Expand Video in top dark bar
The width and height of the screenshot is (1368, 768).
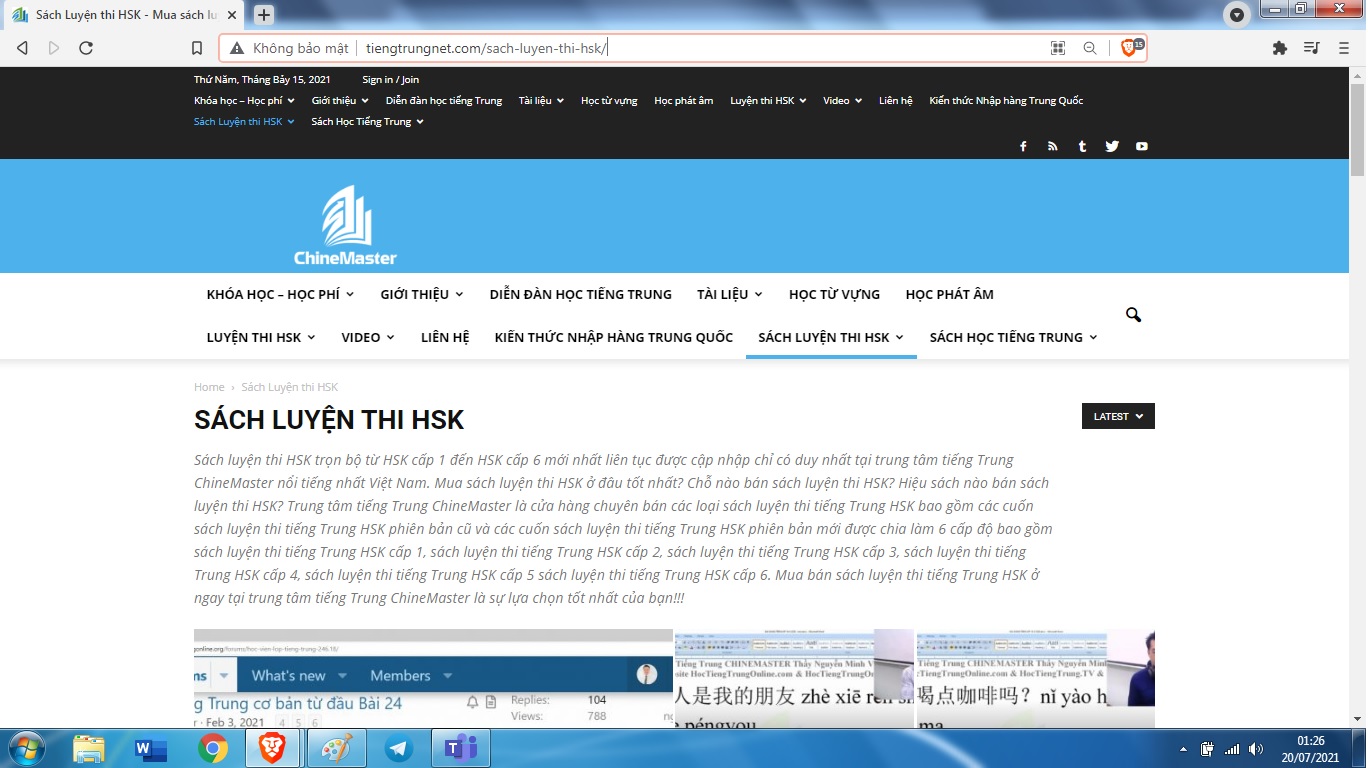[x=842, y=100]
